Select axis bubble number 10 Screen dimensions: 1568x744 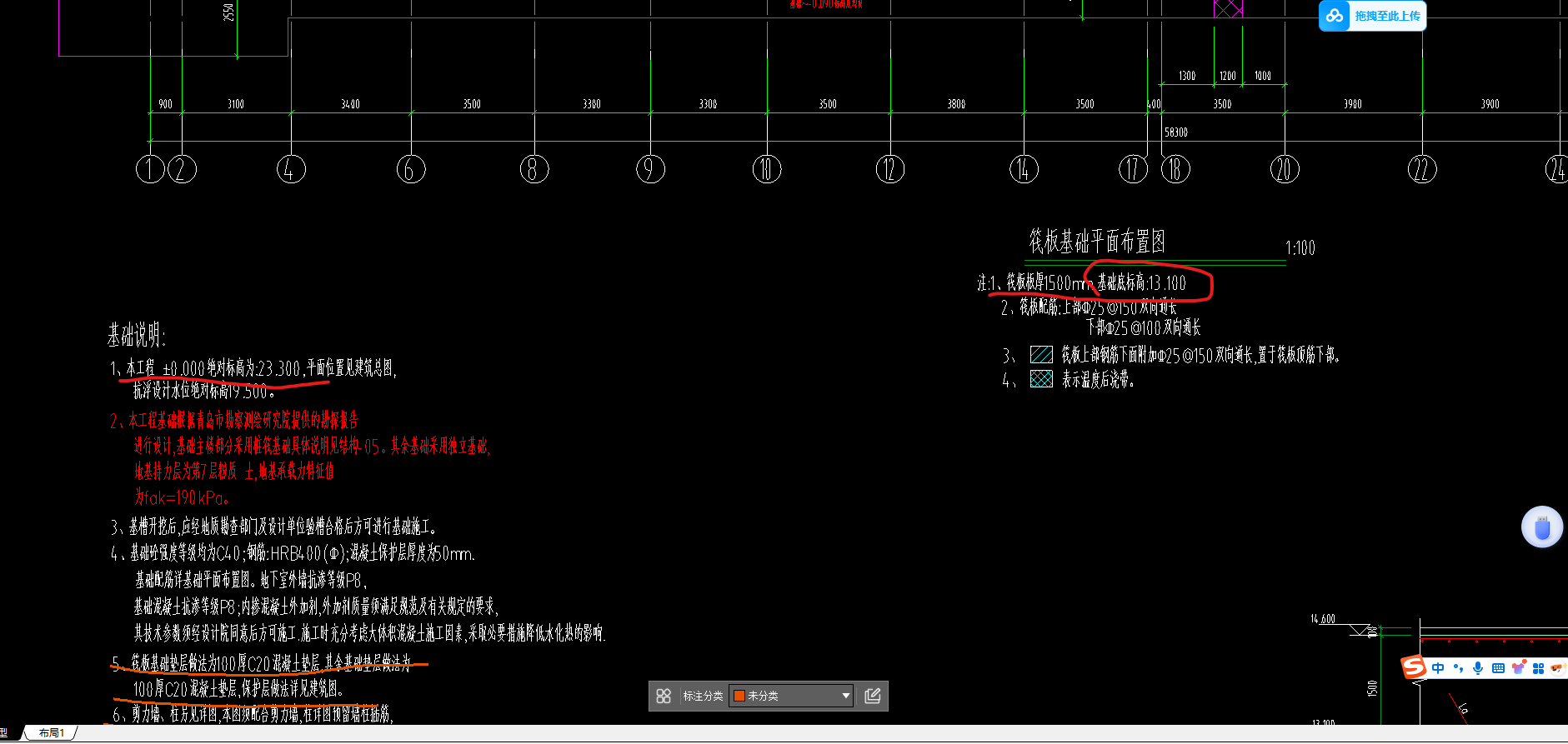click(x=767, y=169)
